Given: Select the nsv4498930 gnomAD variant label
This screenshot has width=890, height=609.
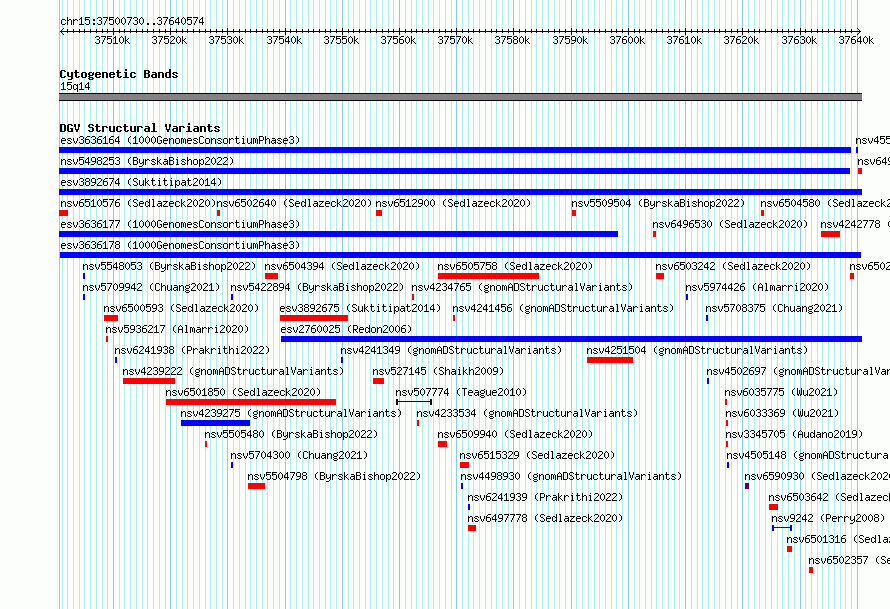Looking at the screenshot, I should click(571, 476).
